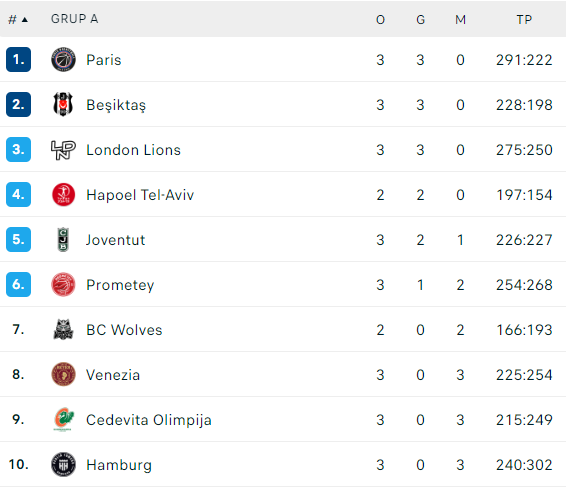Click the G column header
The width and height of the screenshot is (566, 487).
[x=420, y=19]
